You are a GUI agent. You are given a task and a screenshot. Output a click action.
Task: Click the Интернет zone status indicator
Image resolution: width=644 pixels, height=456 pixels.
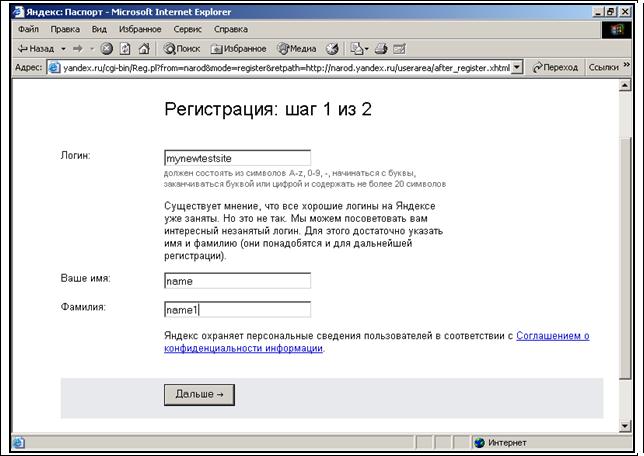(500, 443)
